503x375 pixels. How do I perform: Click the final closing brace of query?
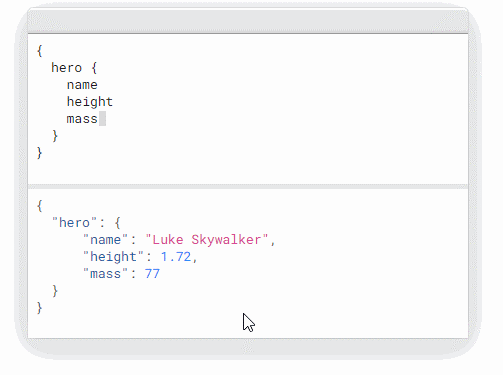pos(39,153)
